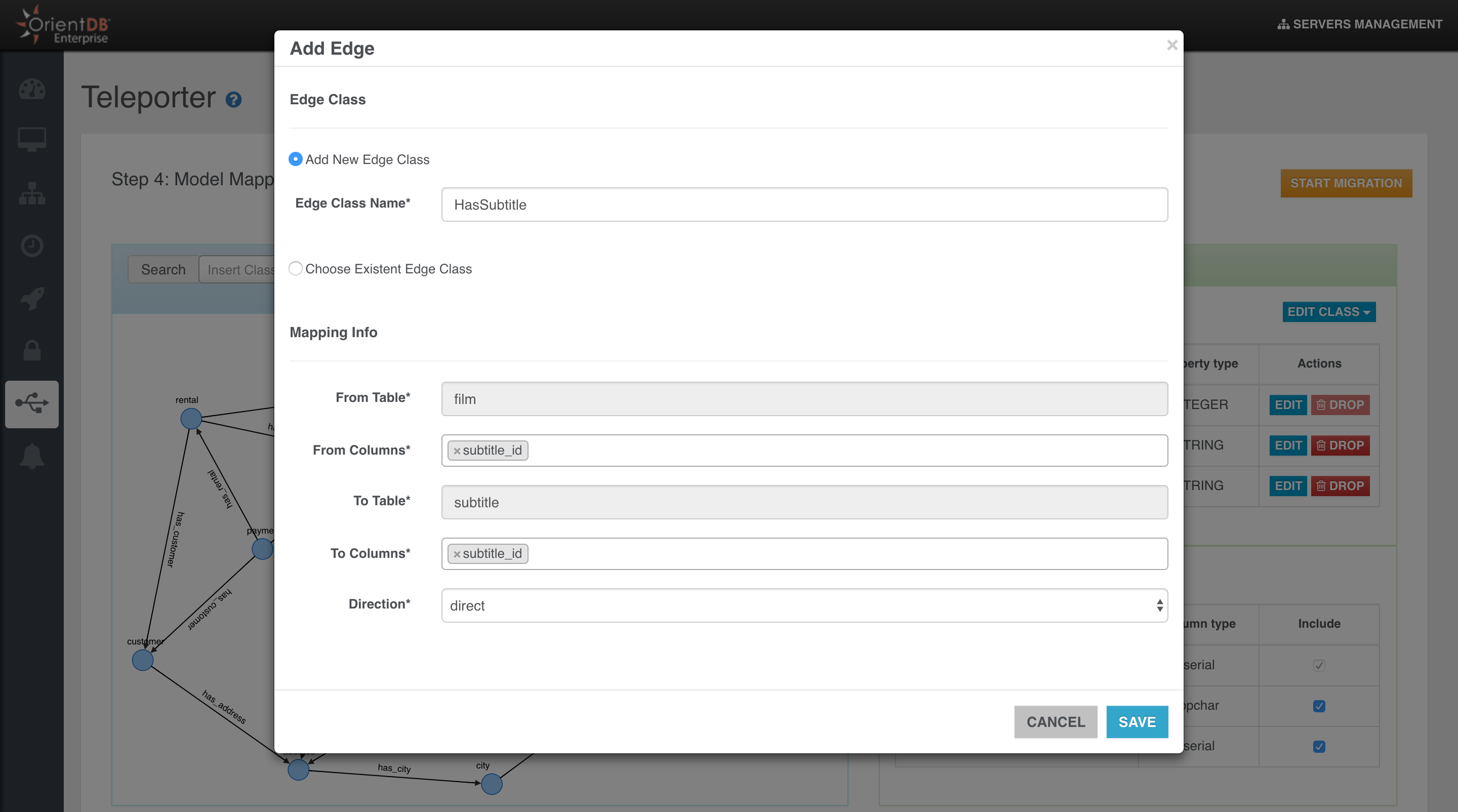
Task: Remove subtitle_id tag from From Columns
Action: click(457, 451)
